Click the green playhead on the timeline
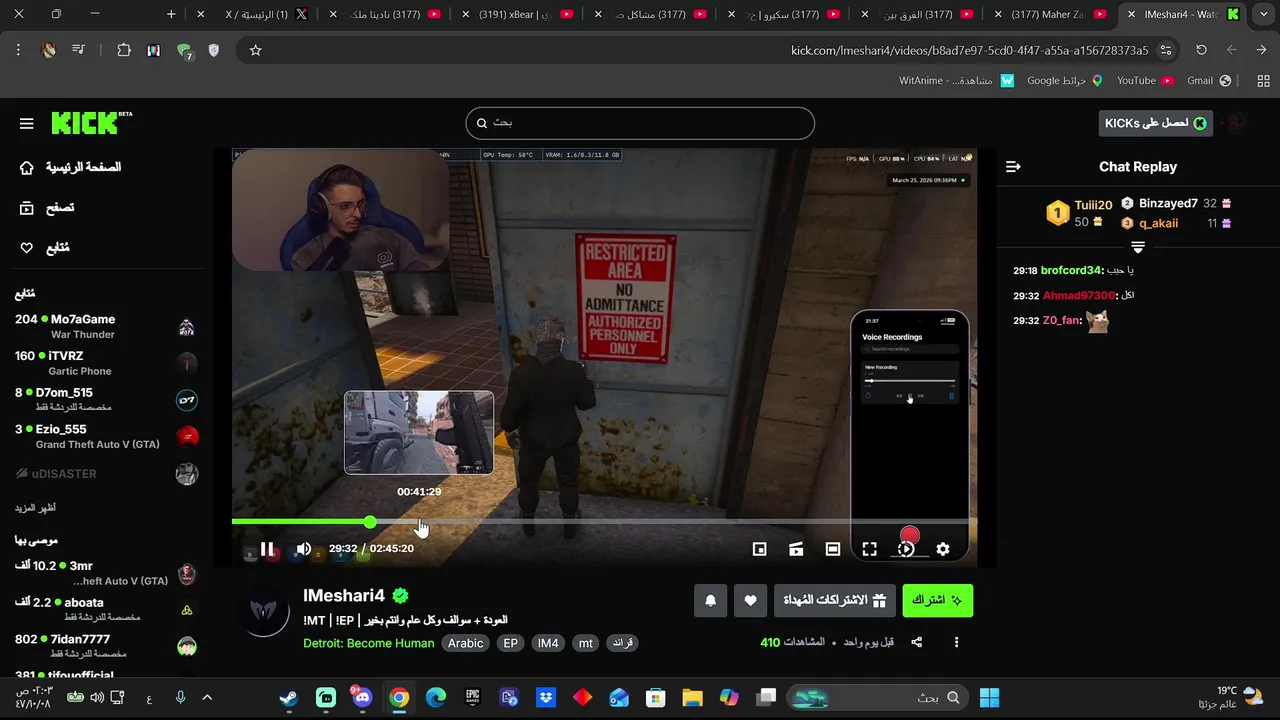 (x=370, y=522)
